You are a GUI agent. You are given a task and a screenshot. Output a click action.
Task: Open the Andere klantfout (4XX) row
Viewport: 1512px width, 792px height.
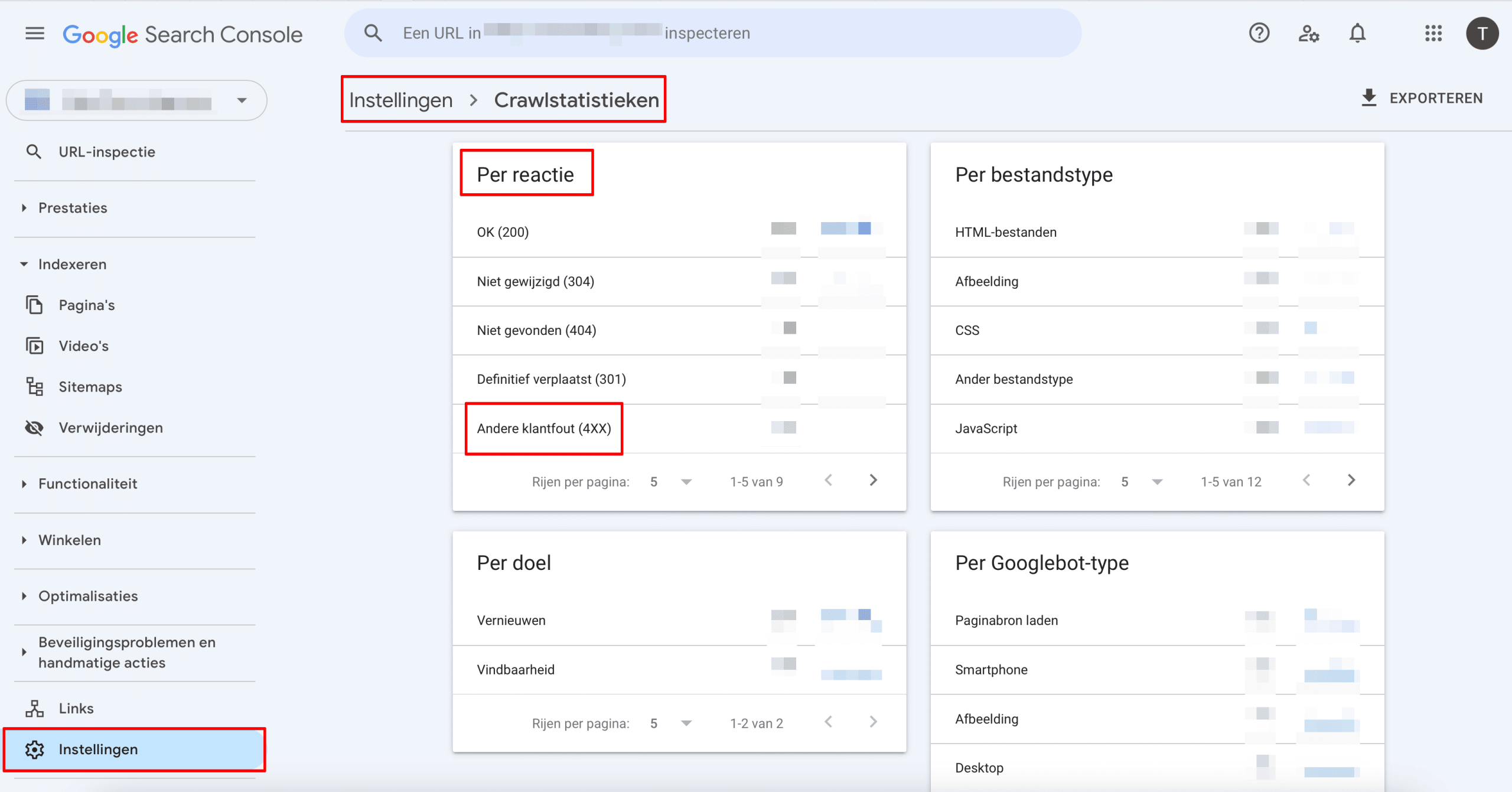point(679,428)
